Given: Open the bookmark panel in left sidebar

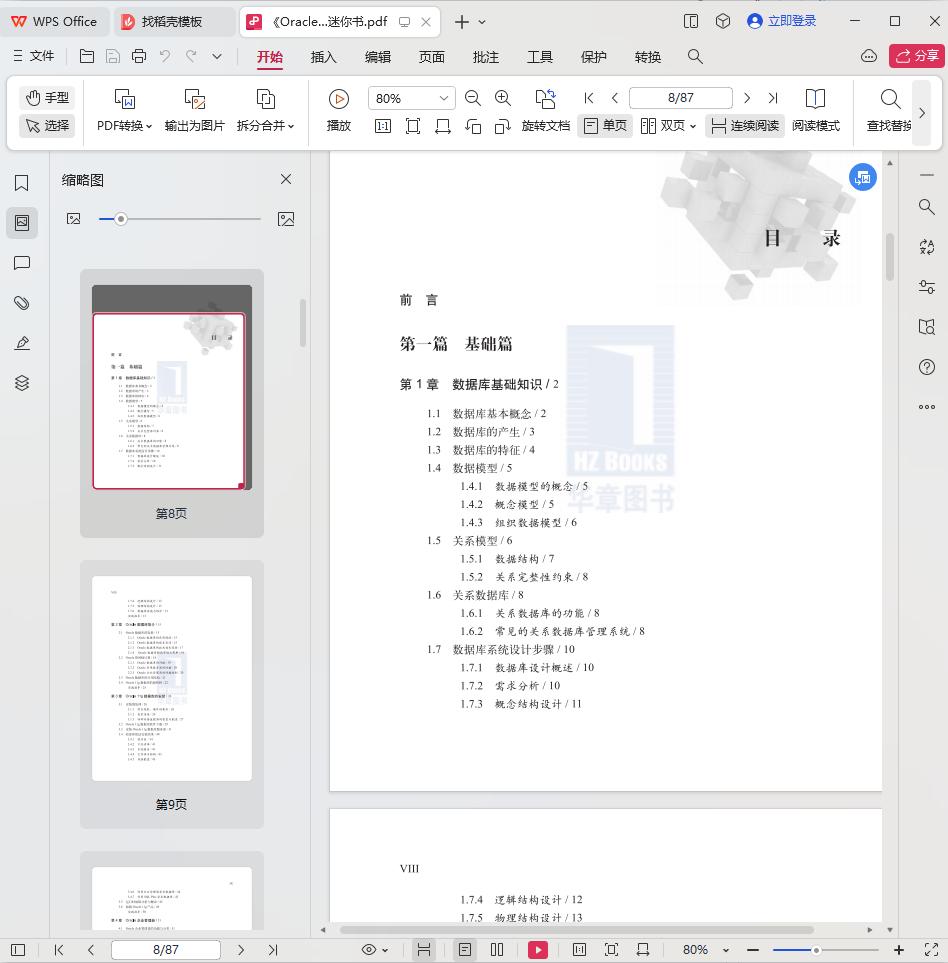Looking at the screenshot, I should click(21, 183).
